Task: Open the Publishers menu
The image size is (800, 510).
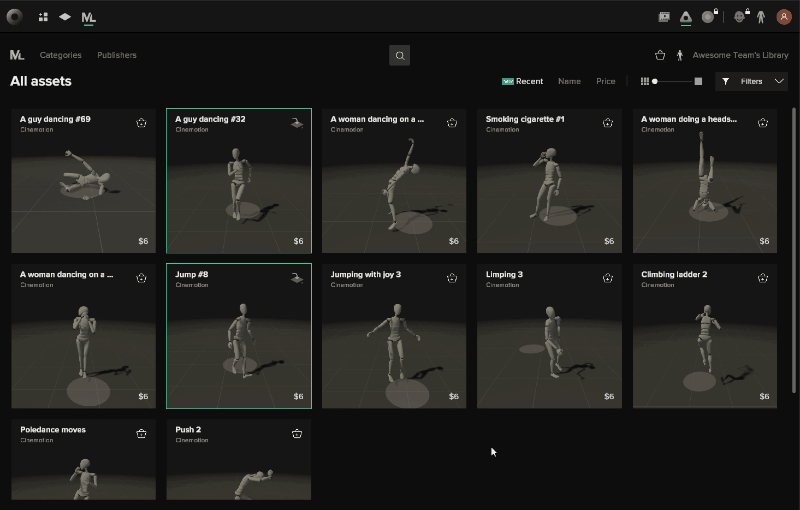Action: tap(117, 55)
